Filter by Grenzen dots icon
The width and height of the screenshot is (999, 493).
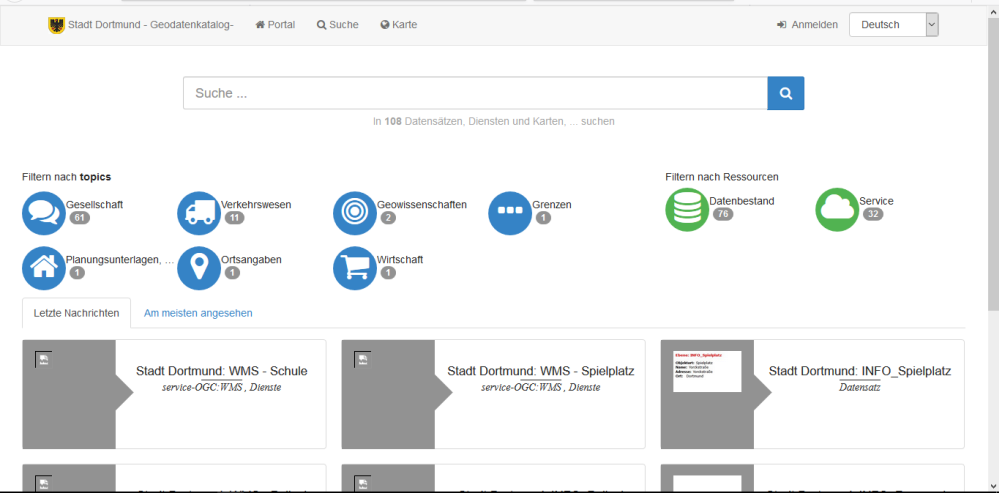pos(510,213)
